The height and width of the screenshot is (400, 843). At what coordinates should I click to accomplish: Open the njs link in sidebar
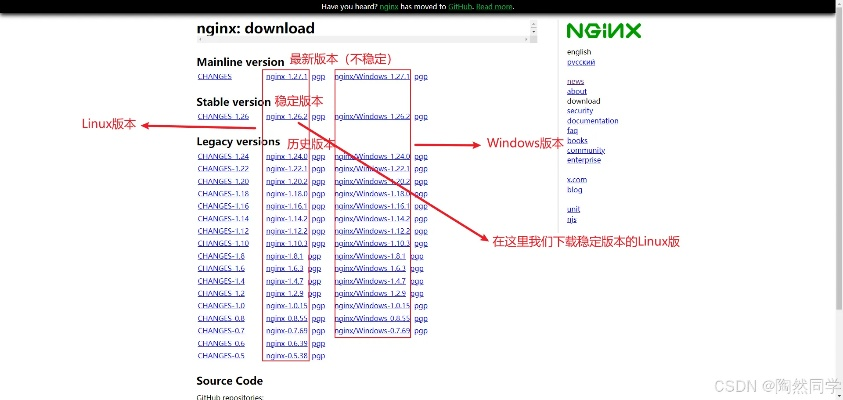[572, 219]
